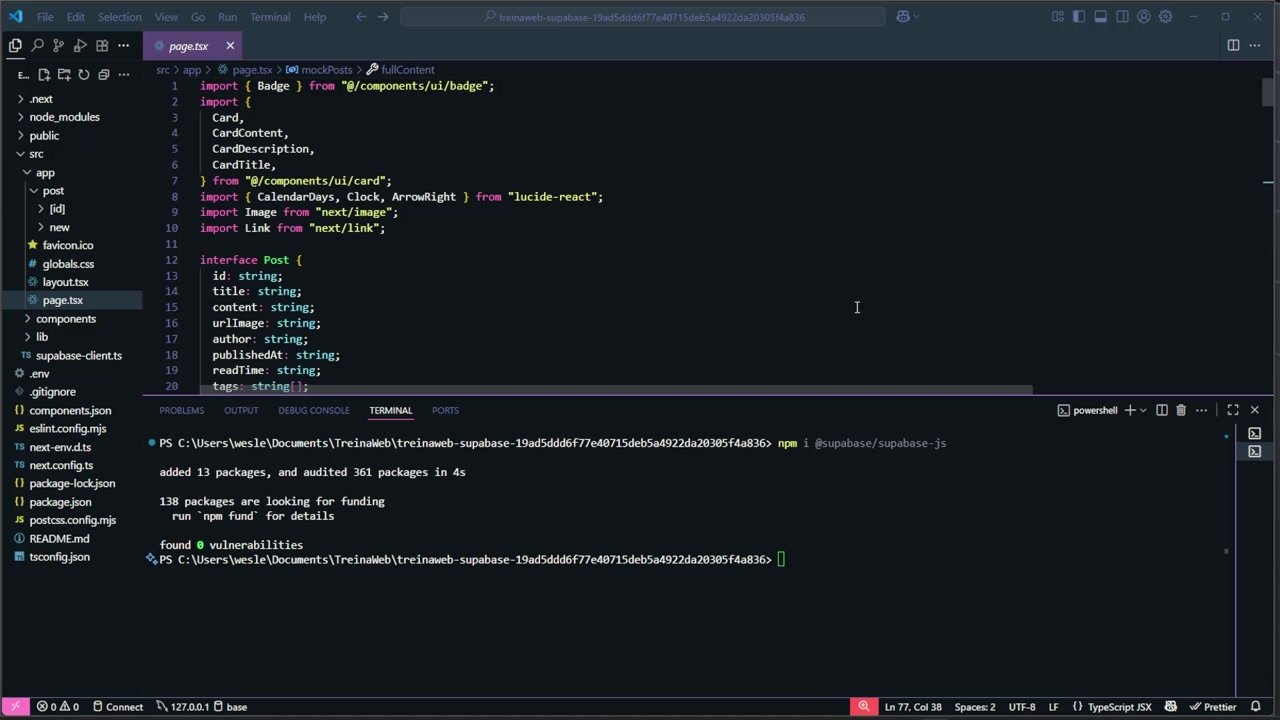Toggle the bottom panel visibility
The width and height of the screenshot is (1280, 720).
(x=1100, y=17)
